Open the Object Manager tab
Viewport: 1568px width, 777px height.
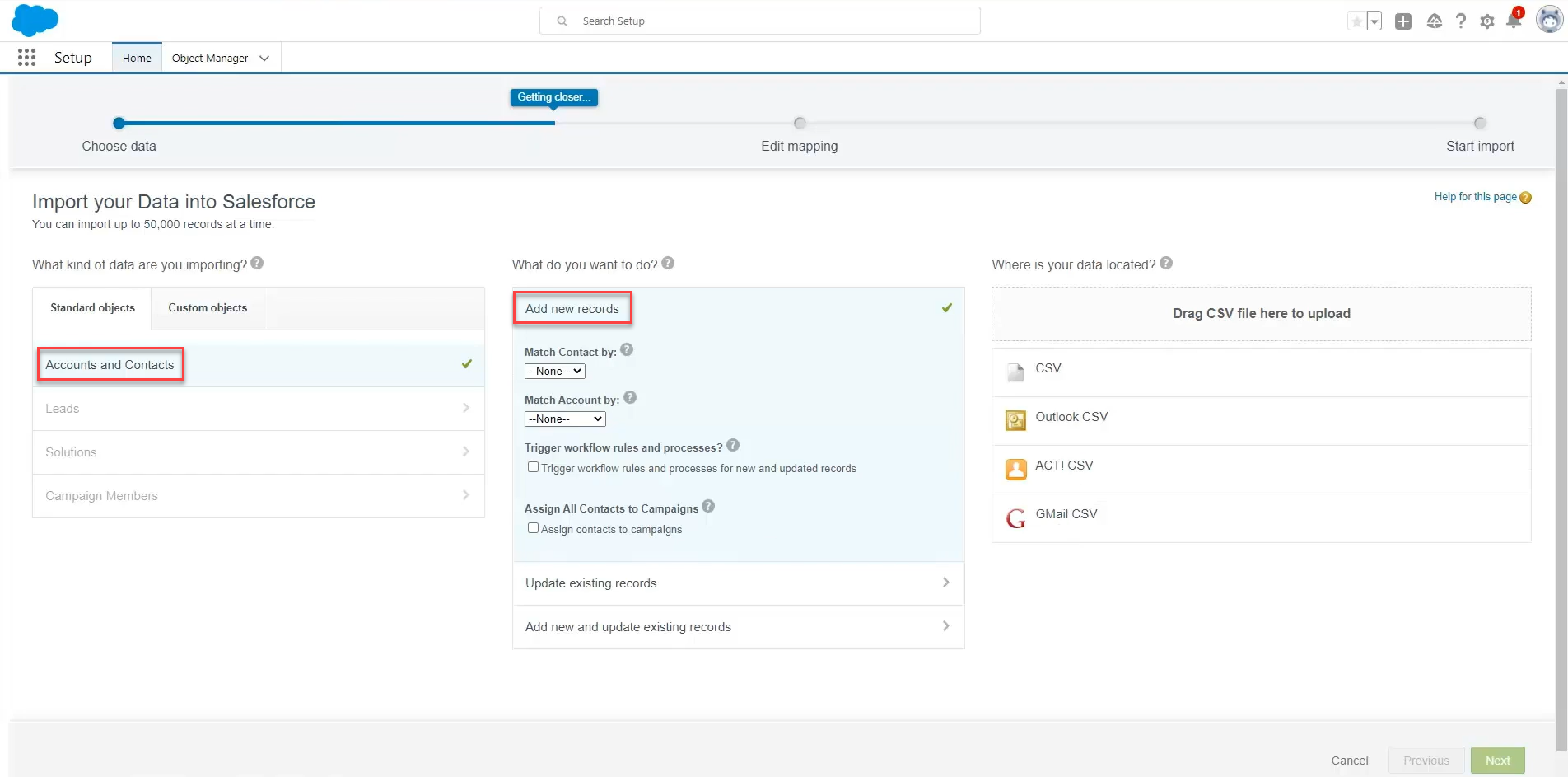point(210,58)
